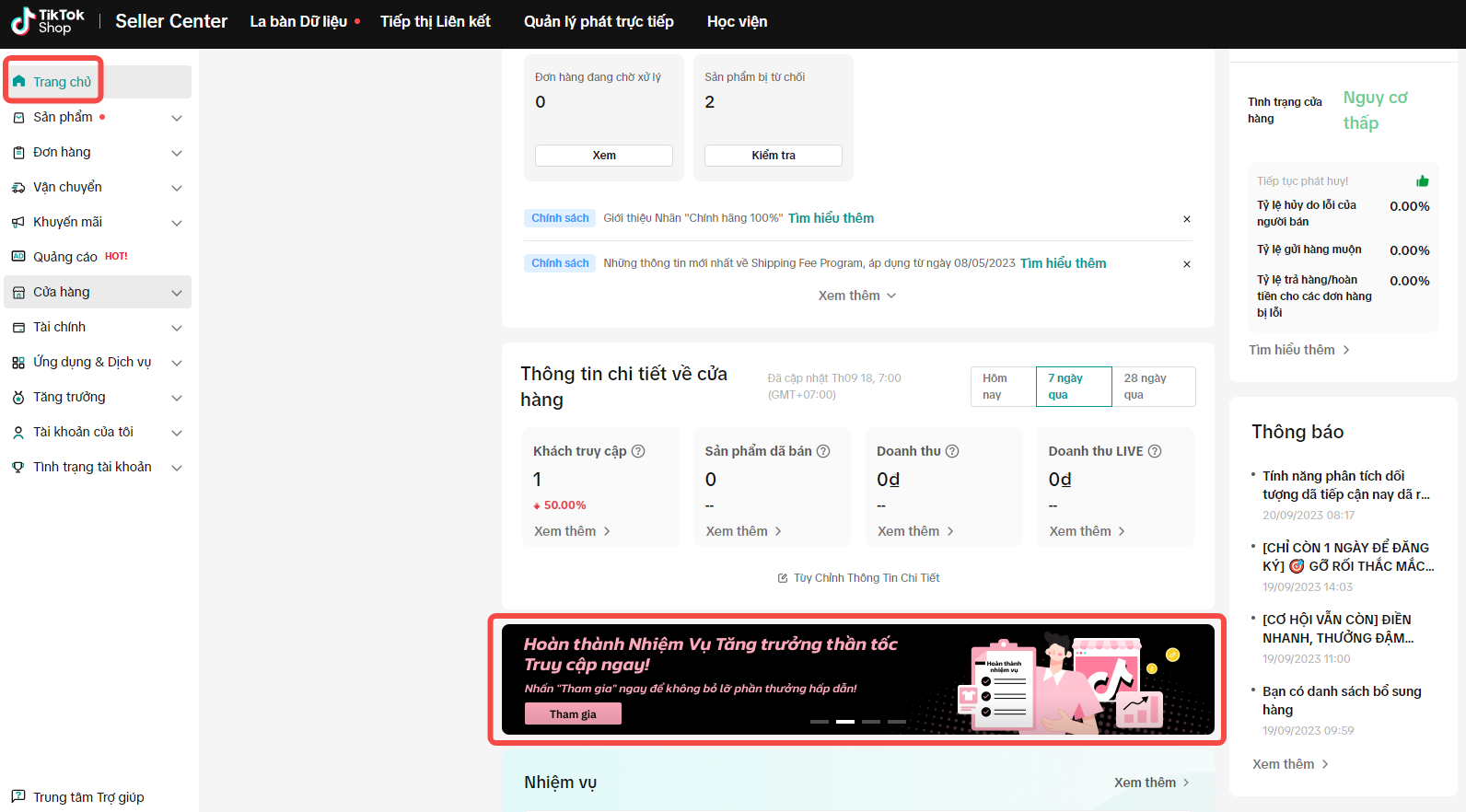Screen dimensions: 1466x812
Task: Select the Hôm nay time range
Action: pyautogui.click(x=1002, y=387)
